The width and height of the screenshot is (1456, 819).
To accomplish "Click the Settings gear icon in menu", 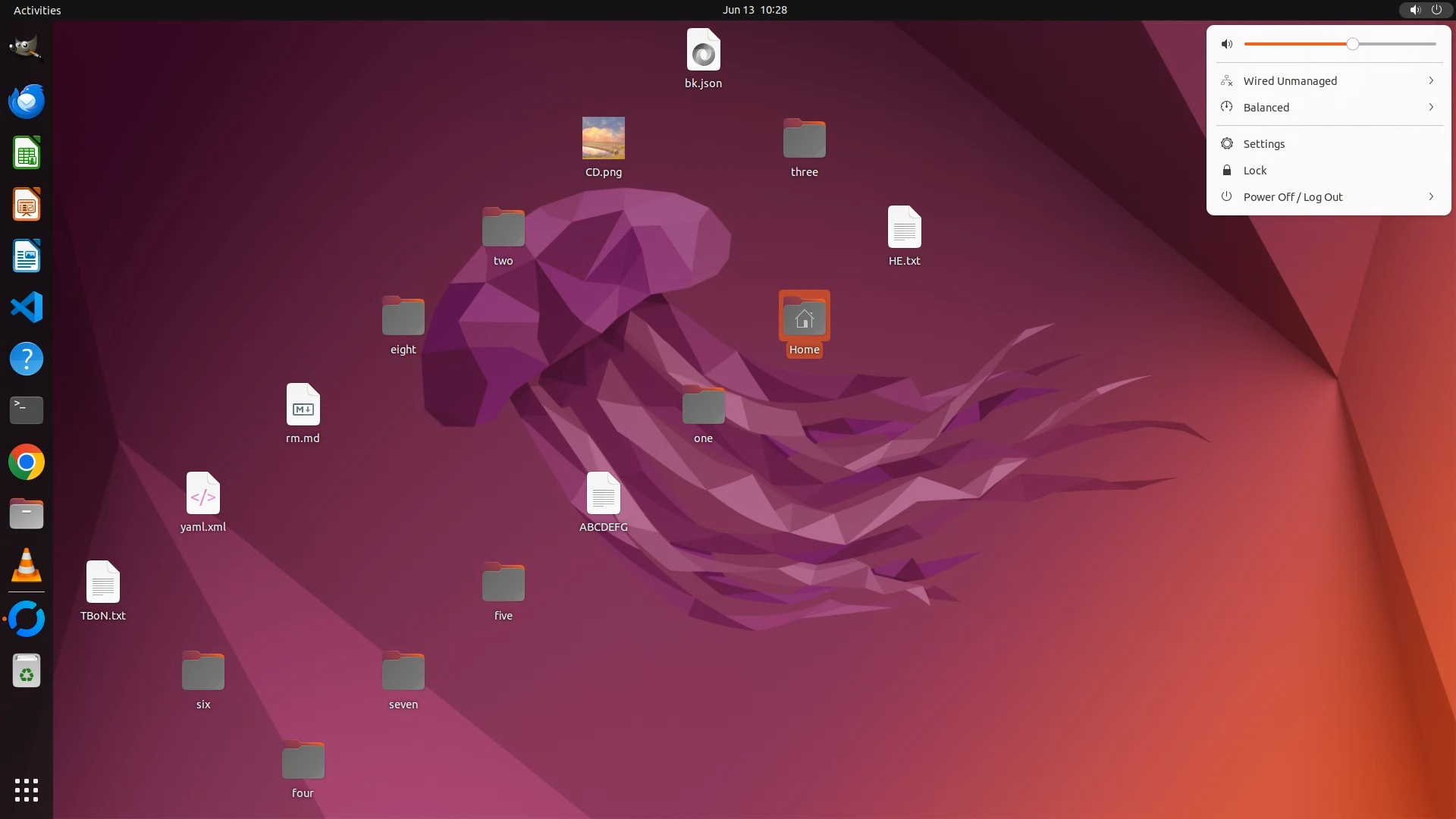I will (x=1227, y=143).
